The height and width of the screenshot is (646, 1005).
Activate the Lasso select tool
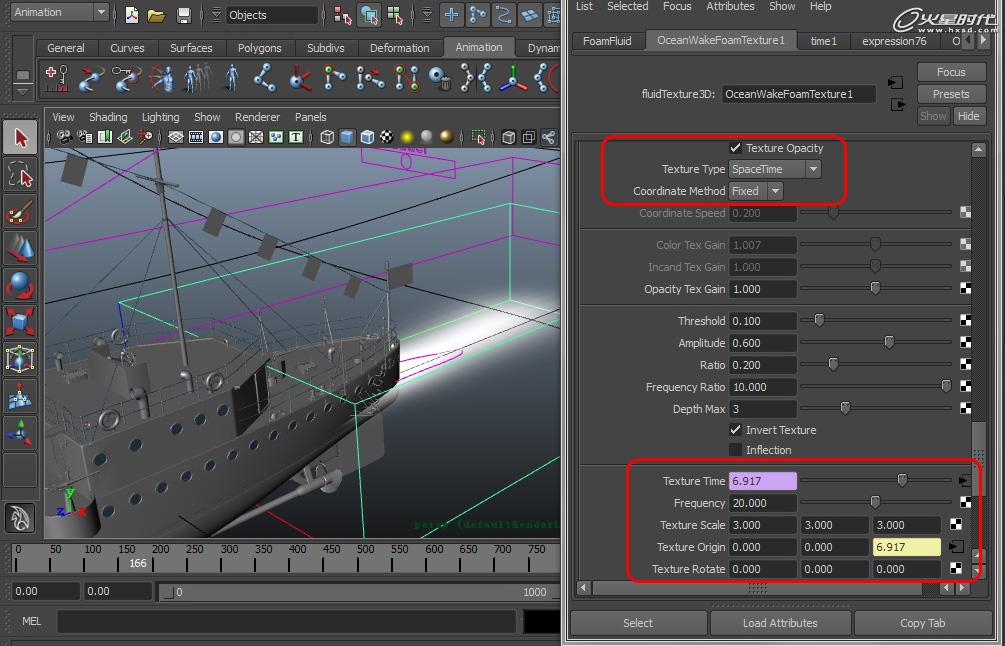click(x=20, y=176)
